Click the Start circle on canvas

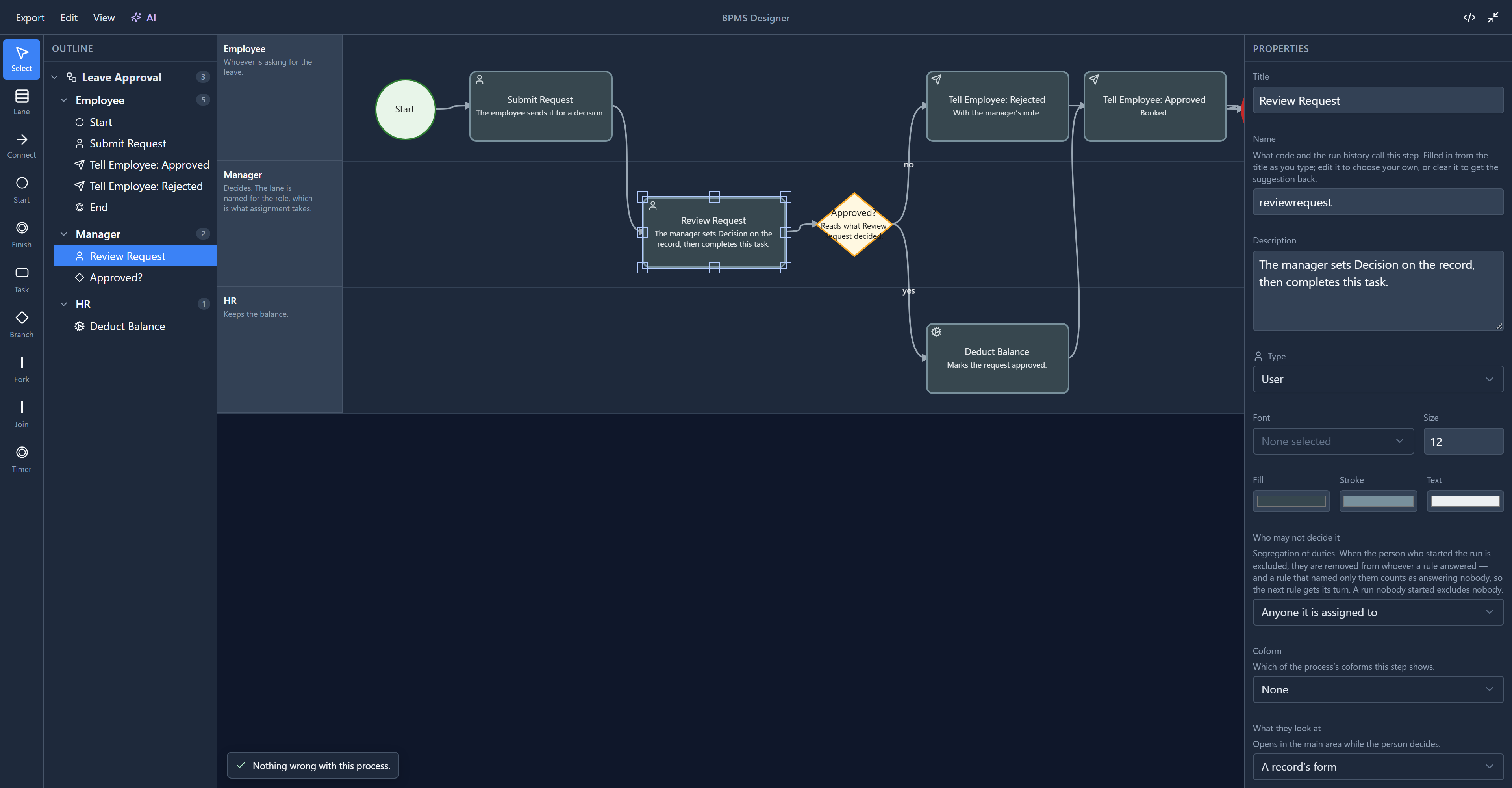click(405, 109)
